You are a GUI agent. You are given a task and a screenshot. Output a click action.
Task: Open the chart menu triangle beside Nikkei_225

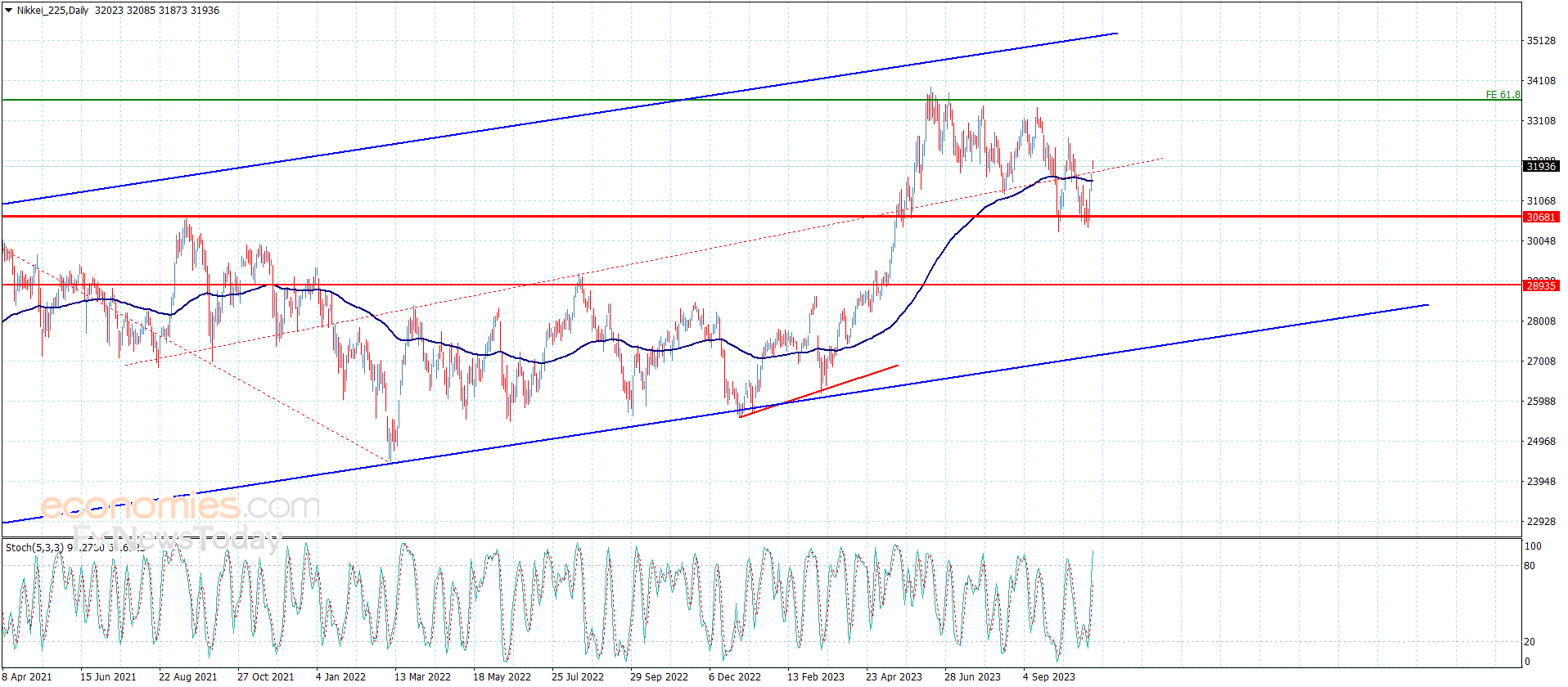8,11
